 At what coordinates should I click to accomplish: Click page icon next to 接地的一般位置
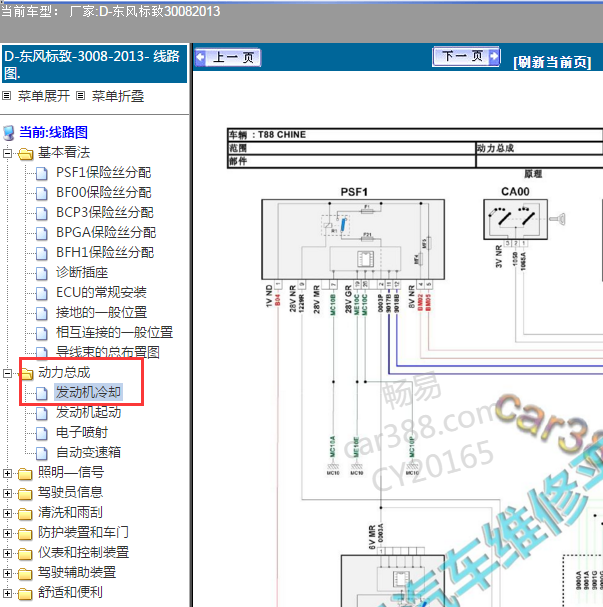[x=42, y=313]
